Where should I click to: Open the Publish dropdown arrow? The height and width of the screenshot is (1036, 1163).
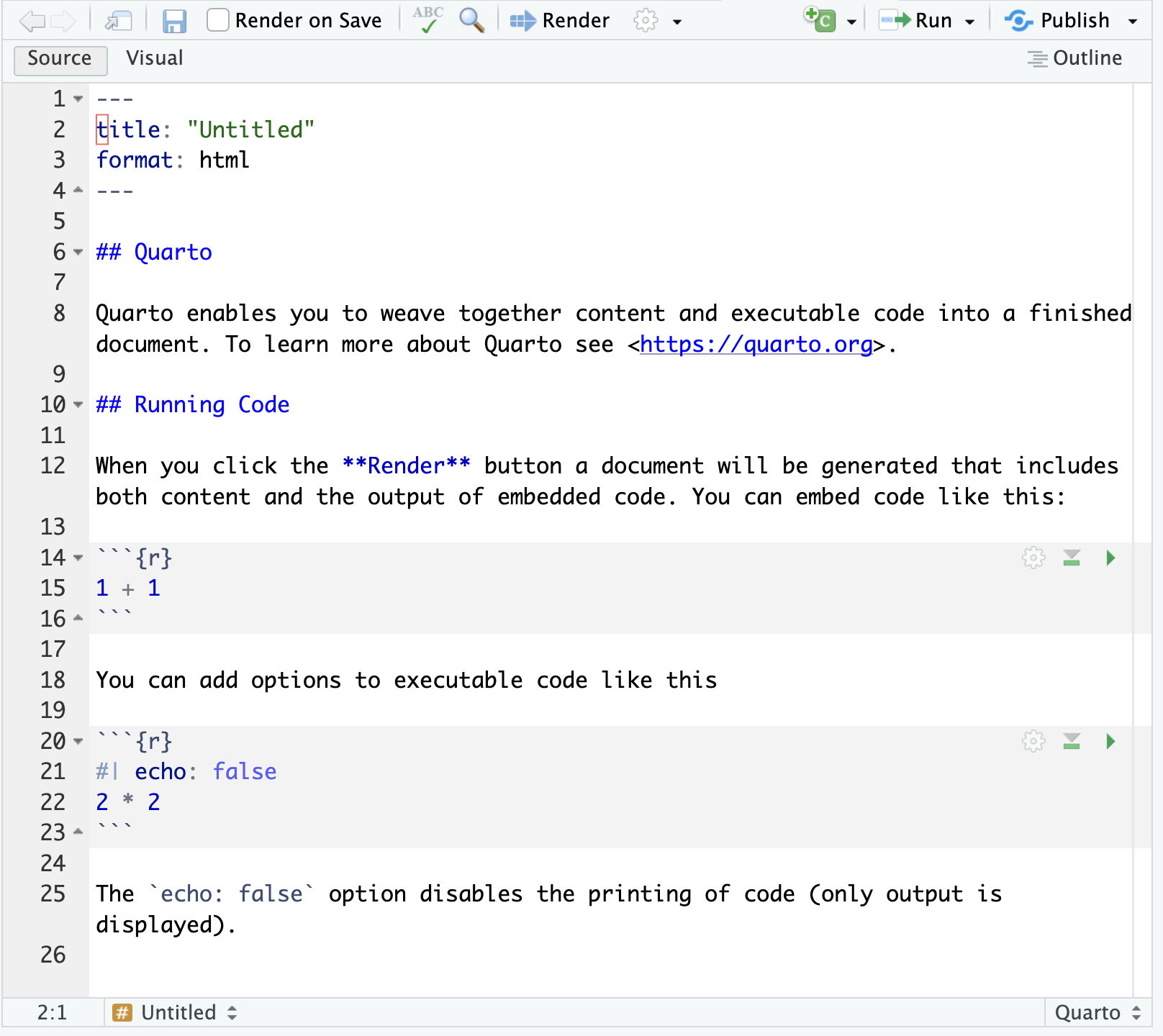(1133, 22)
